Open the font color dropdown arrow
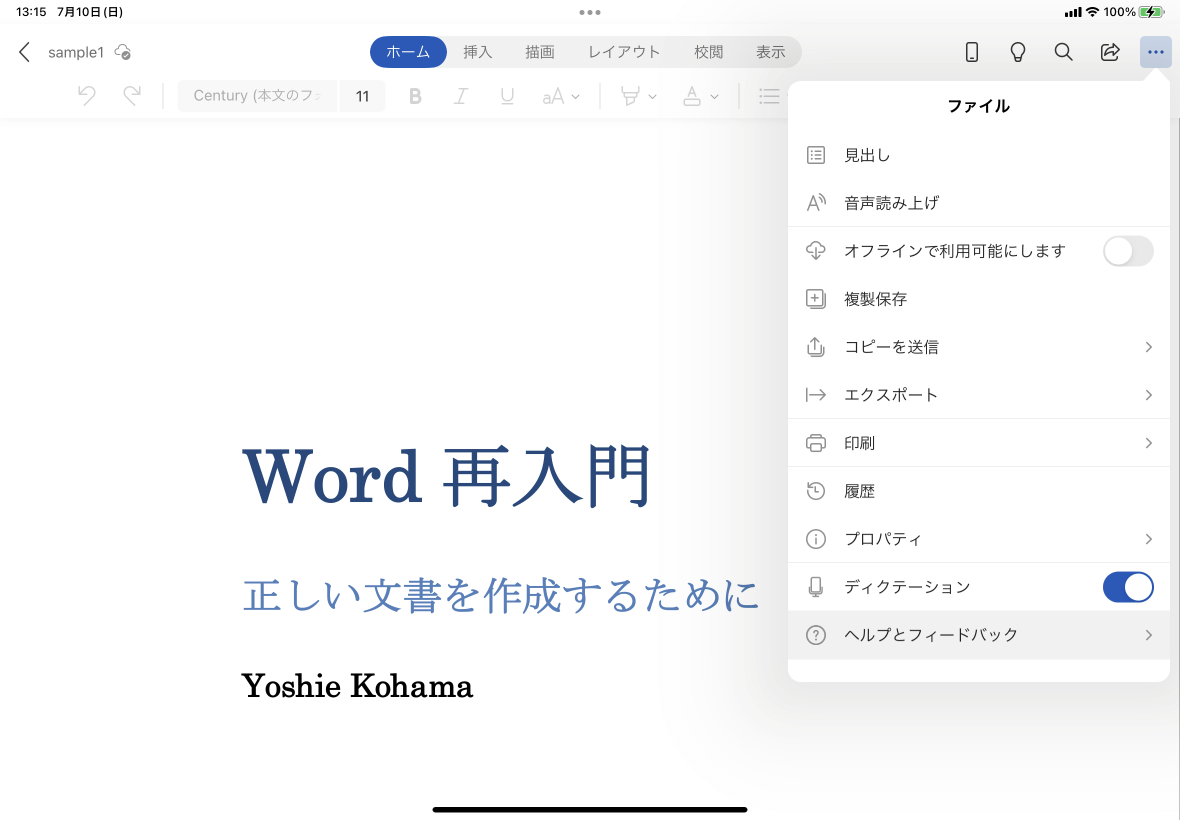This screenshot has height=820, width=1180. (714, 96)
